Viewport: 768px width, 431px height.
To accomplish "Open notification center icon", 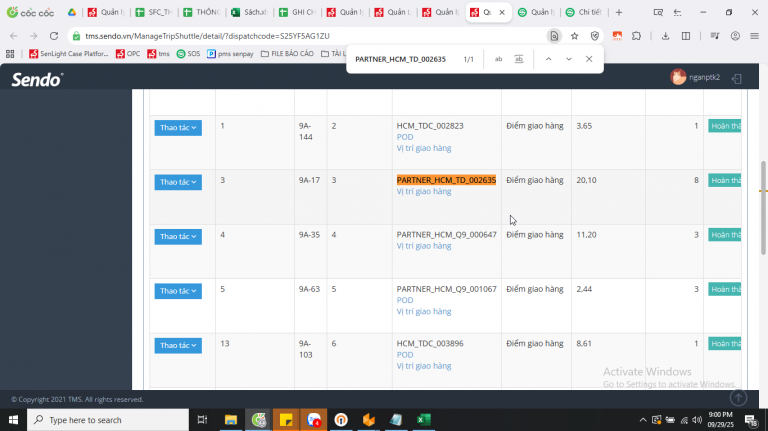I will [x=750, y=420].
